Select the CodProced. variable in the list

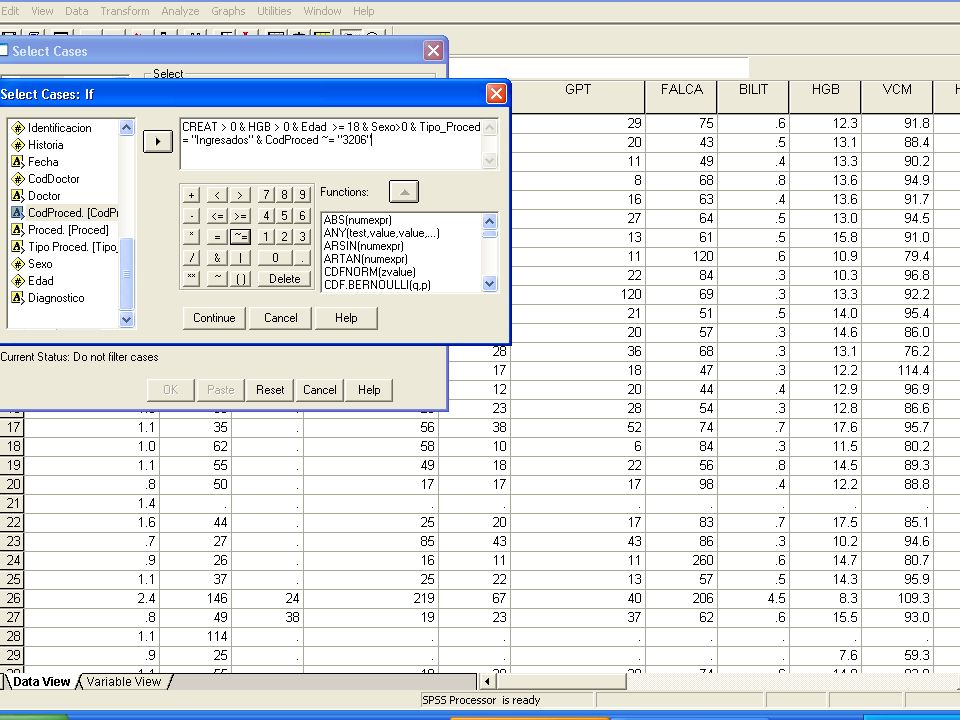[64, 213]
